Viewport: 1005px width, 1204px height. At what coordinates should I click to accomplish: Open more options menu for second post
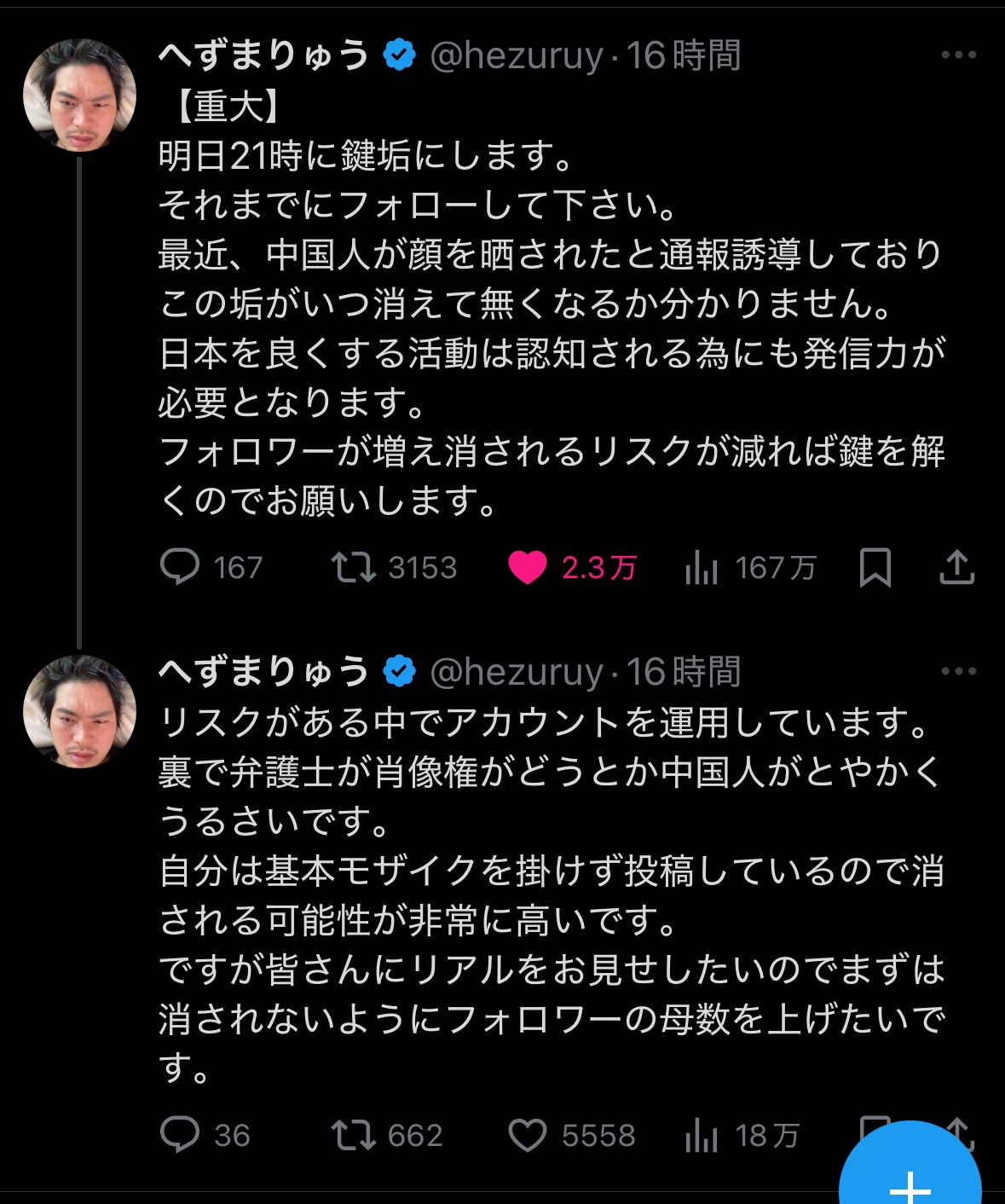(958, 672)
